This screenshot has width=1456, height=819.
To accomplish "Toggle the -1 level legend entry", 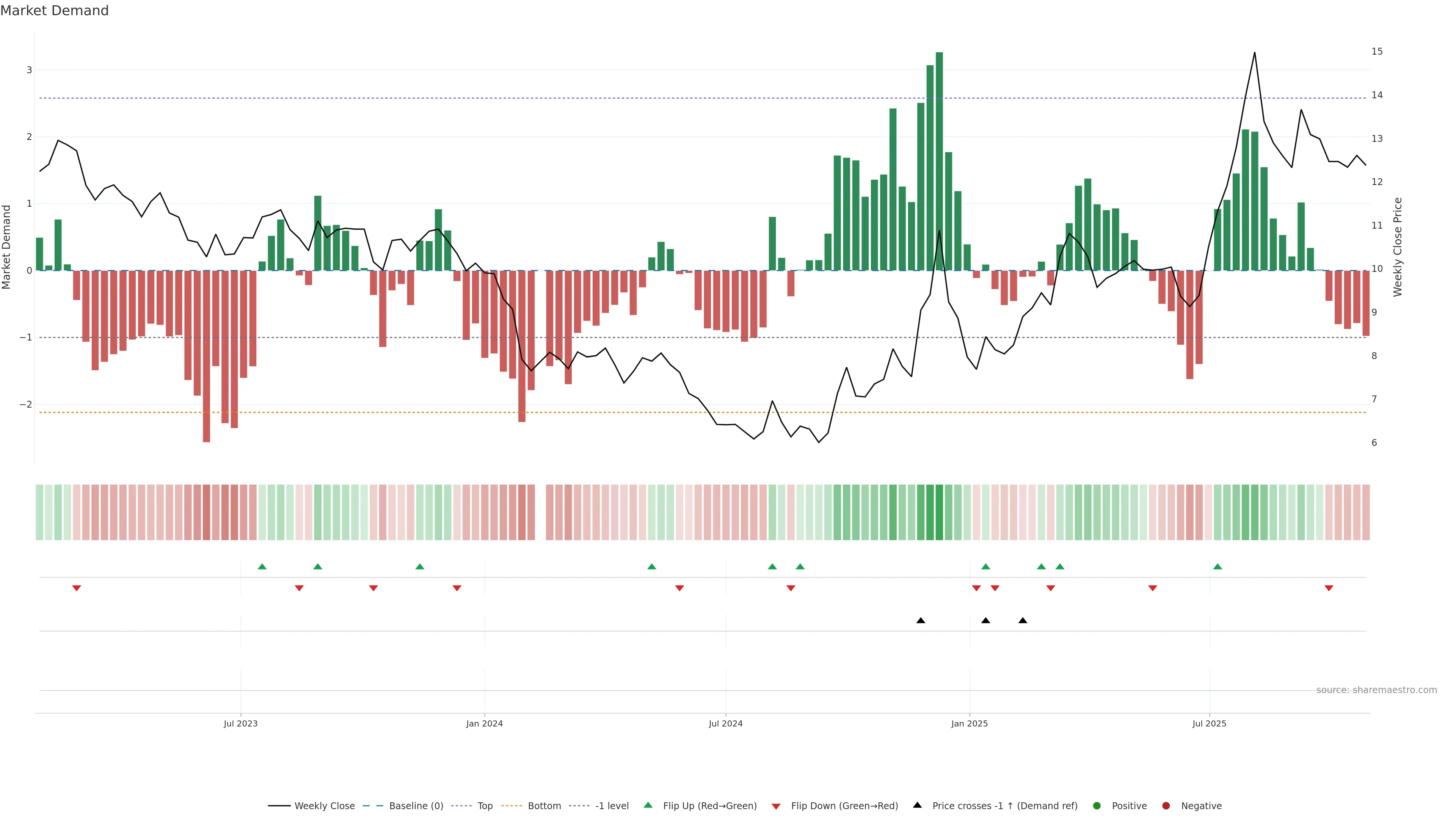I will (x=612, y=805).
